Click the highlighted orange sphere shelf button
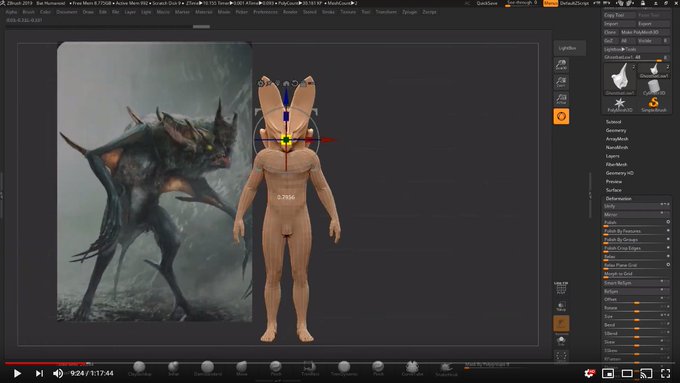The image size is (680, 383). pyautogui.click(x=561, y=116)
